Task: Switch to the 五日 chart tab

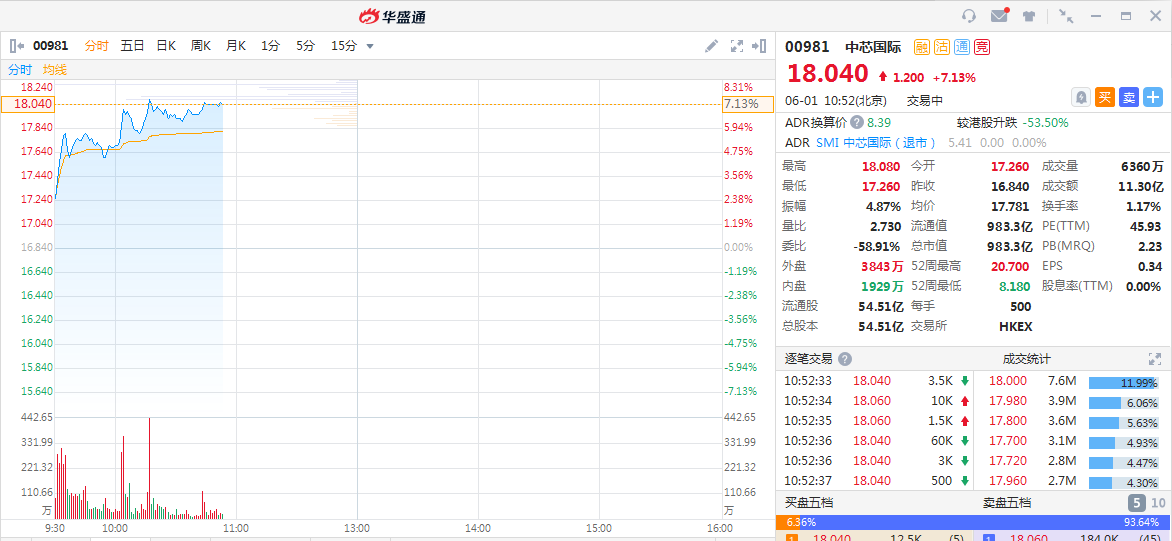Action: (x=132, y=46)
